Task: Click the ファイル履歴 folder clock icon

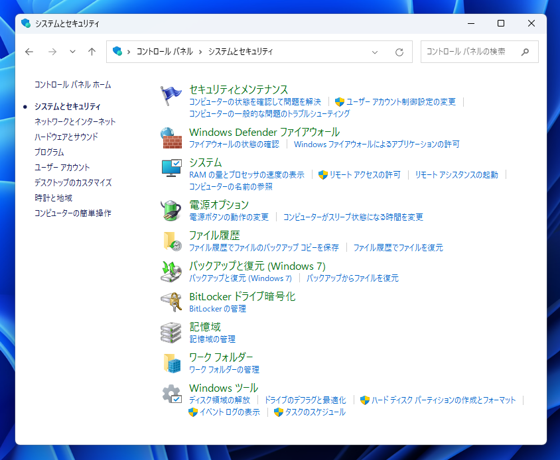Action: coord(172,241)
